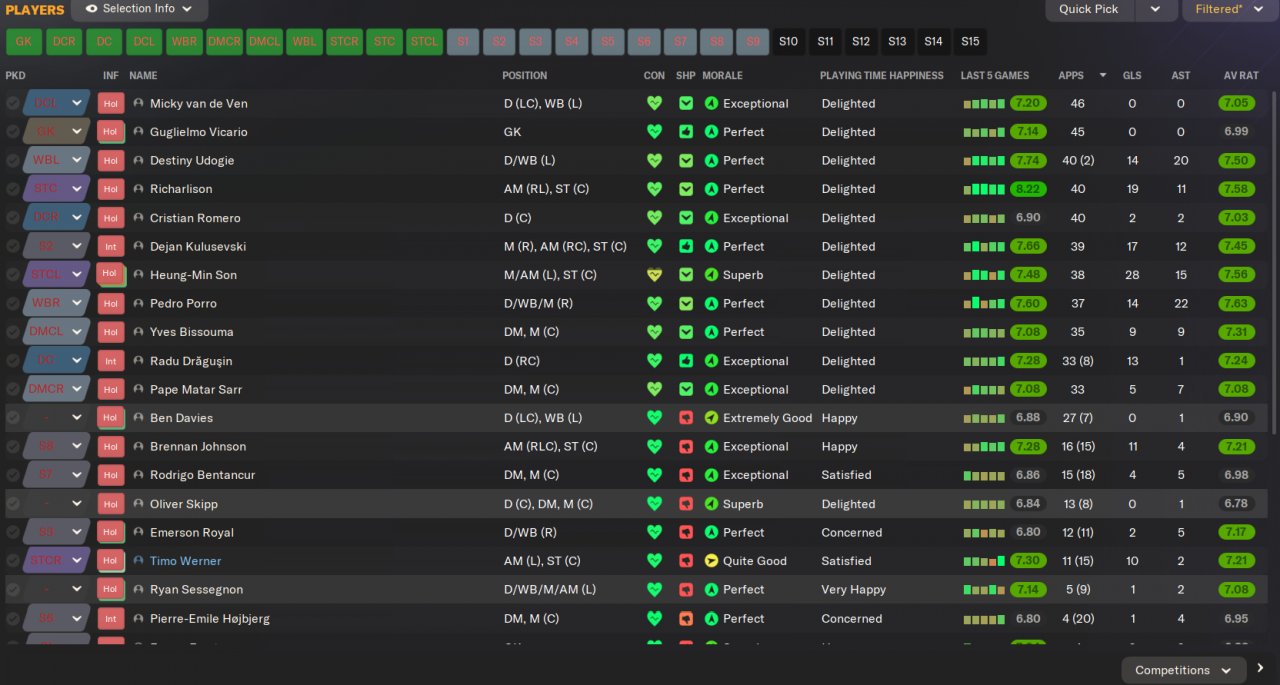Click Dejan Kulusevski's match sharpness icon

point(686,246)
